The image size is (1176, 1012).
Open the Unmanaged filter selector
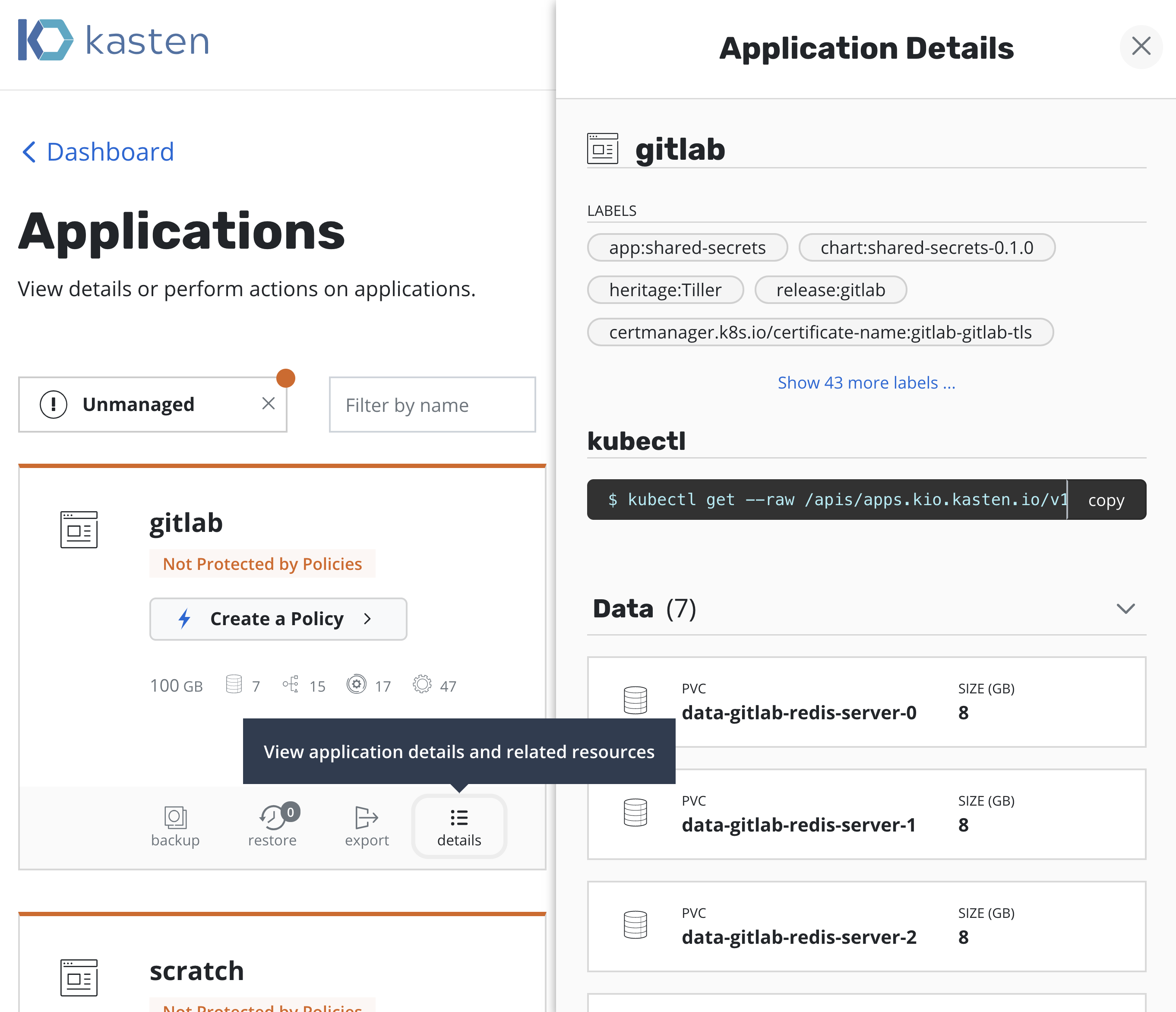tap(139, 405)
